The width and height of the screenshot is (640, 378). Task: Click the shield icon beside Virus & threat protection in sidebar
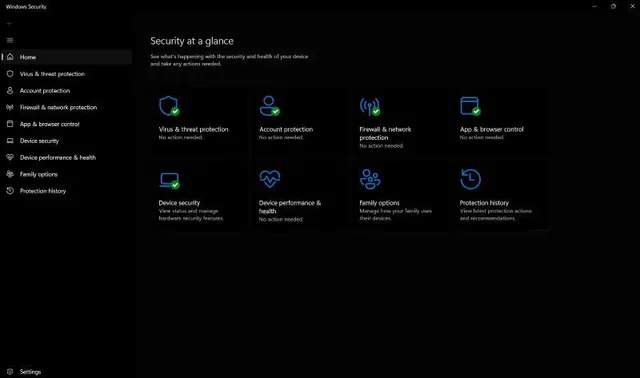[x=10, y=74]
